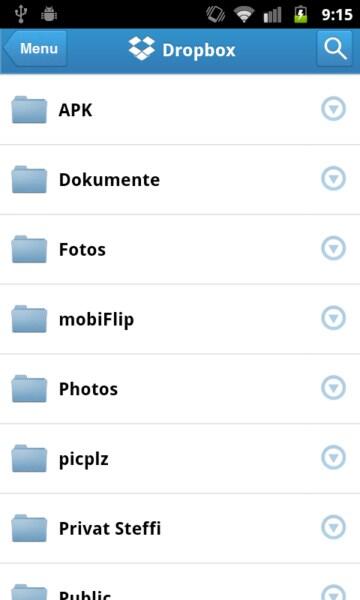Open options arrow for picplz folder
The height and width of the screenshot is (600, 360).
coord(333,457)
